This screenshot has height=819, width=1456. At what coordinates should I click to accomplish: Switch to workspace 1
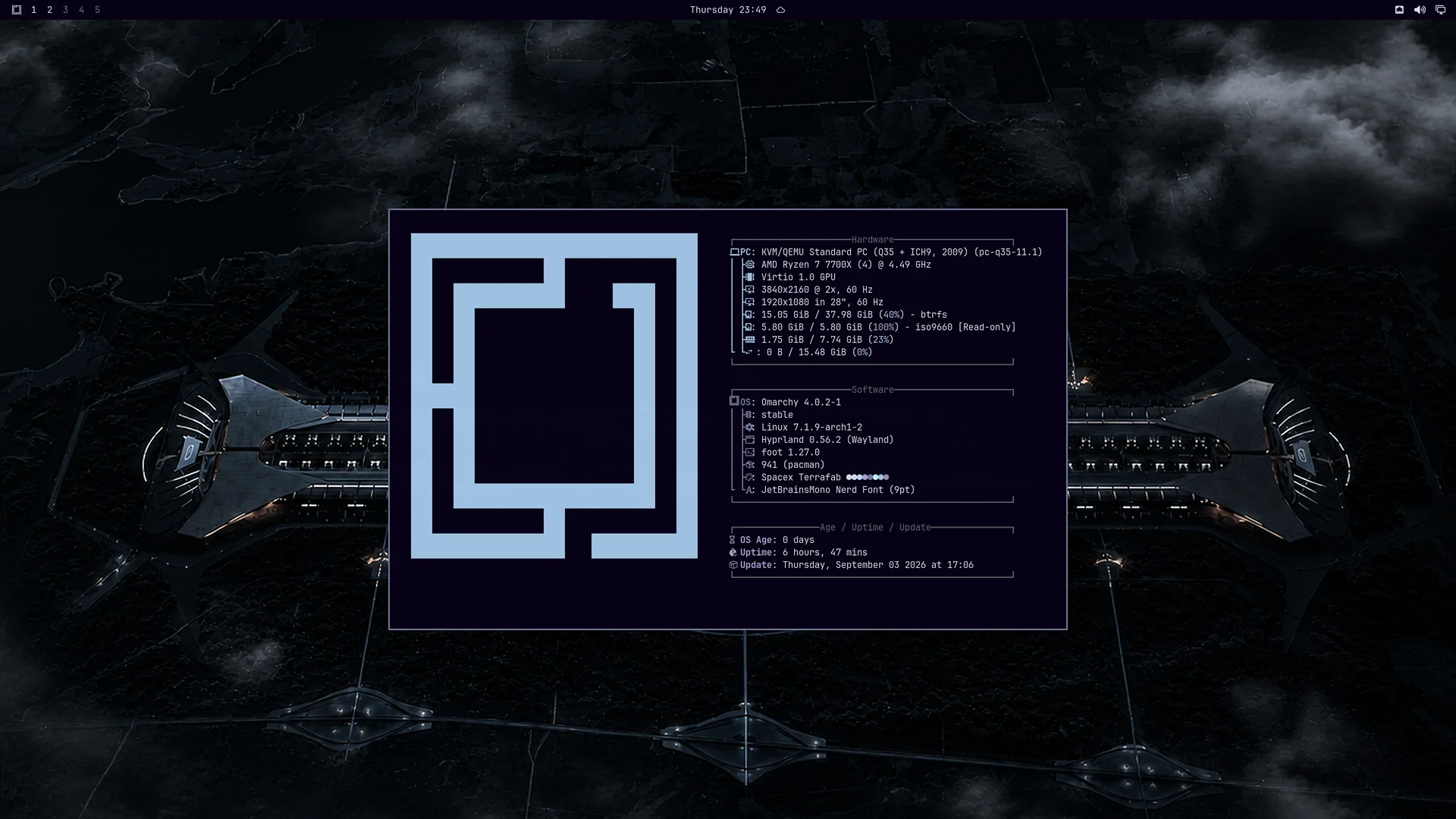tap(33, 10)
